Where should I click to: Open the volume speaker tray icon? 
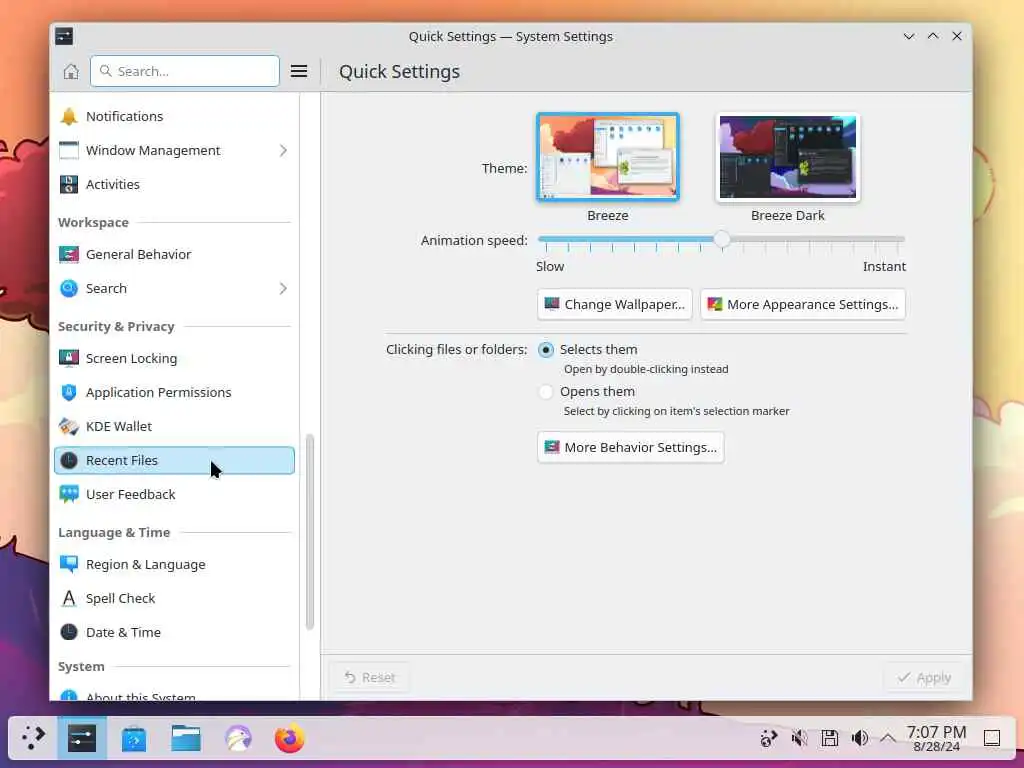(859, 738)
